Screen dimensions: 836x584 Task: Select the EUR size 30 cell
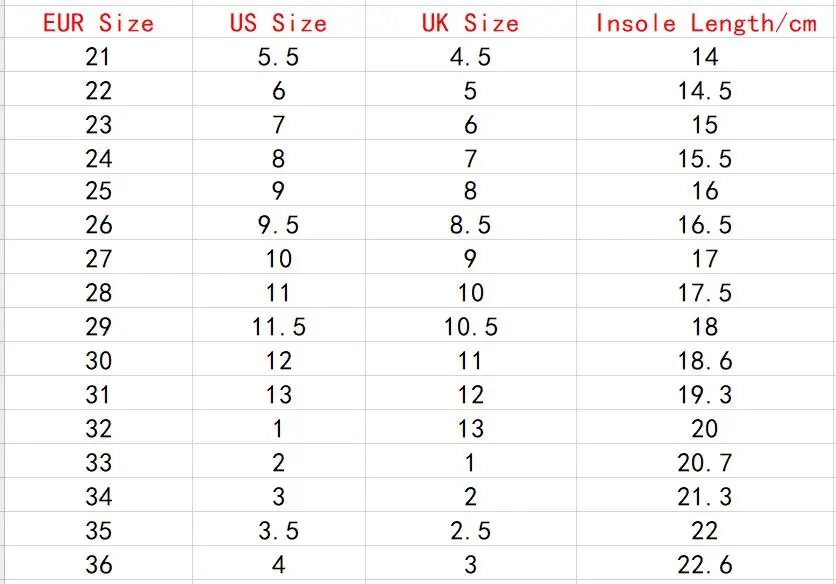click(x=98, y=361)
